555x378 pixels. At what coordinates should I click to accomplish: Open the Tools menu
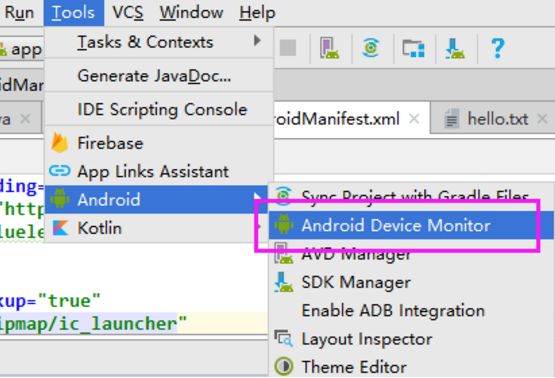[74, 13]
